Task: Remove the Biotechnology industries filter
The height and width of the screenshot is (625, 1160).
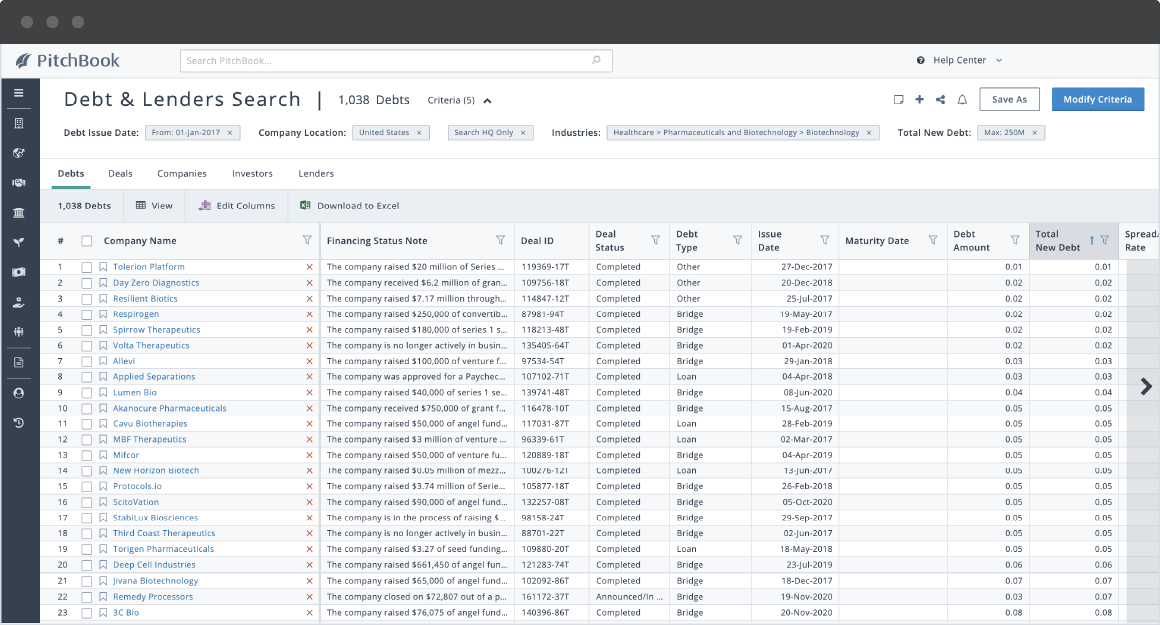Action: (x=869, y=133)
